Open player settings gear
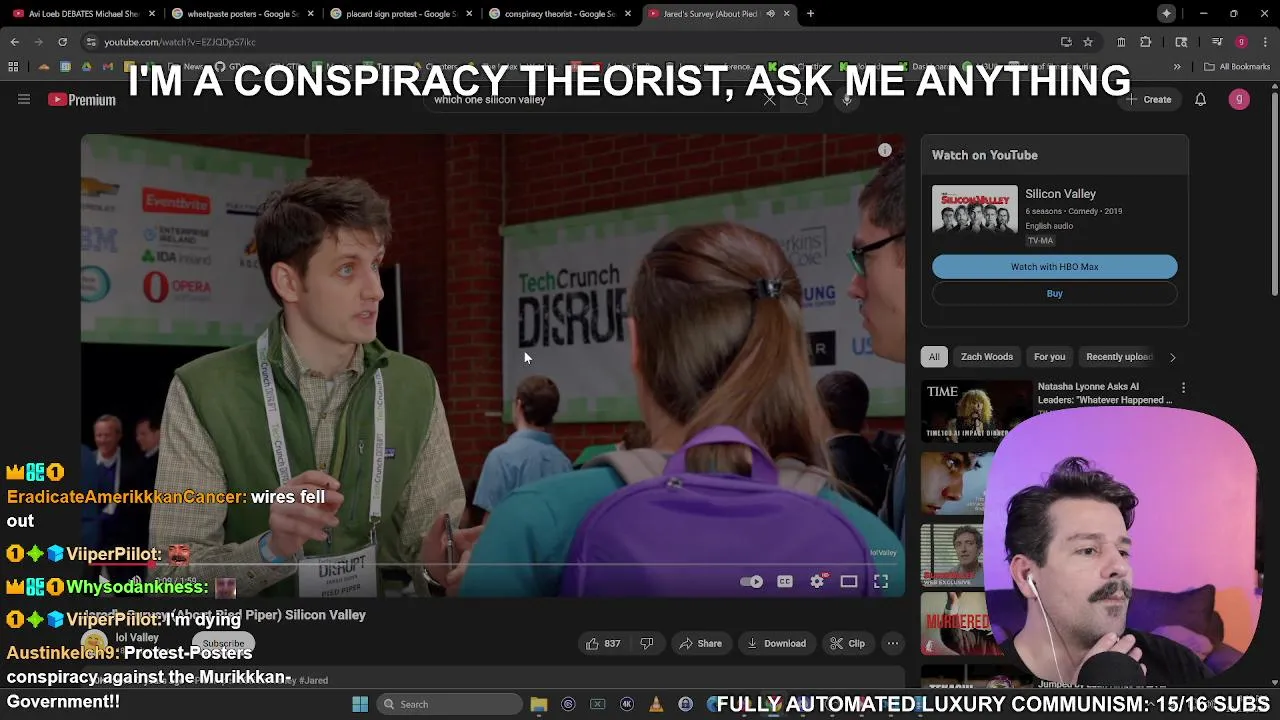 pos(817,581)
